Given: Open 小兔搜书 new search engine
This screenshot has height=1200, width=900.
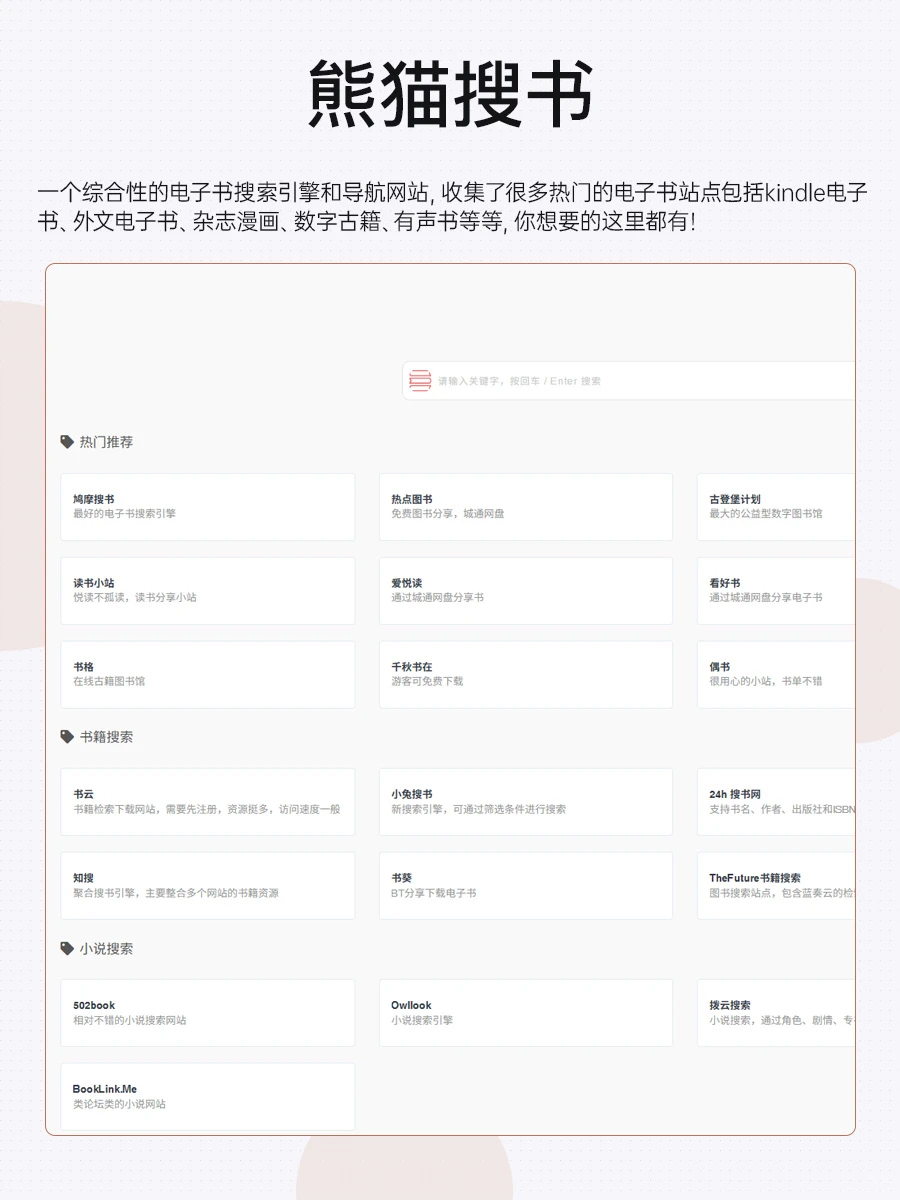Looking at the screenshot, I should [527, 801].
